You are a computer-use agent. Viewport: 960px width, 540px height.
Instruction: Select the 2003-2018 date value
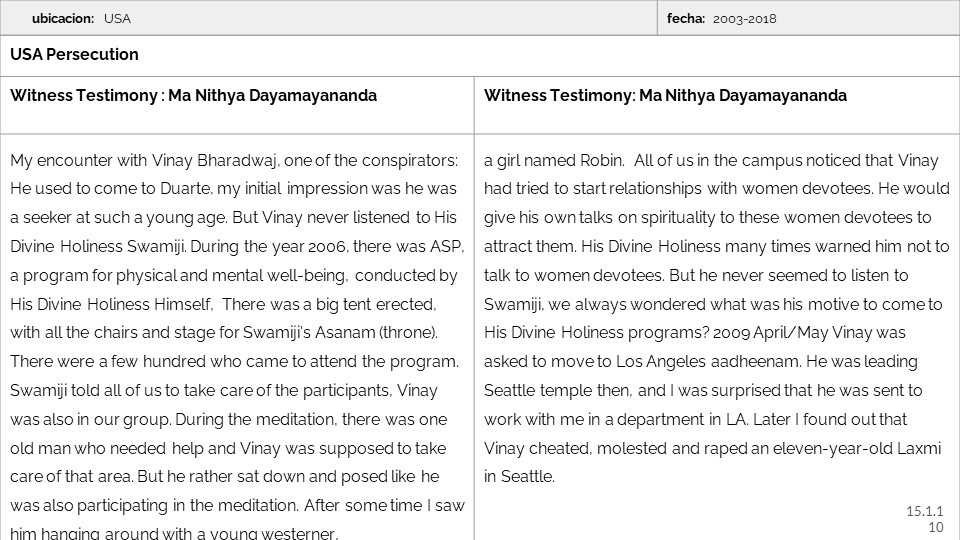(x=745, y=18)
